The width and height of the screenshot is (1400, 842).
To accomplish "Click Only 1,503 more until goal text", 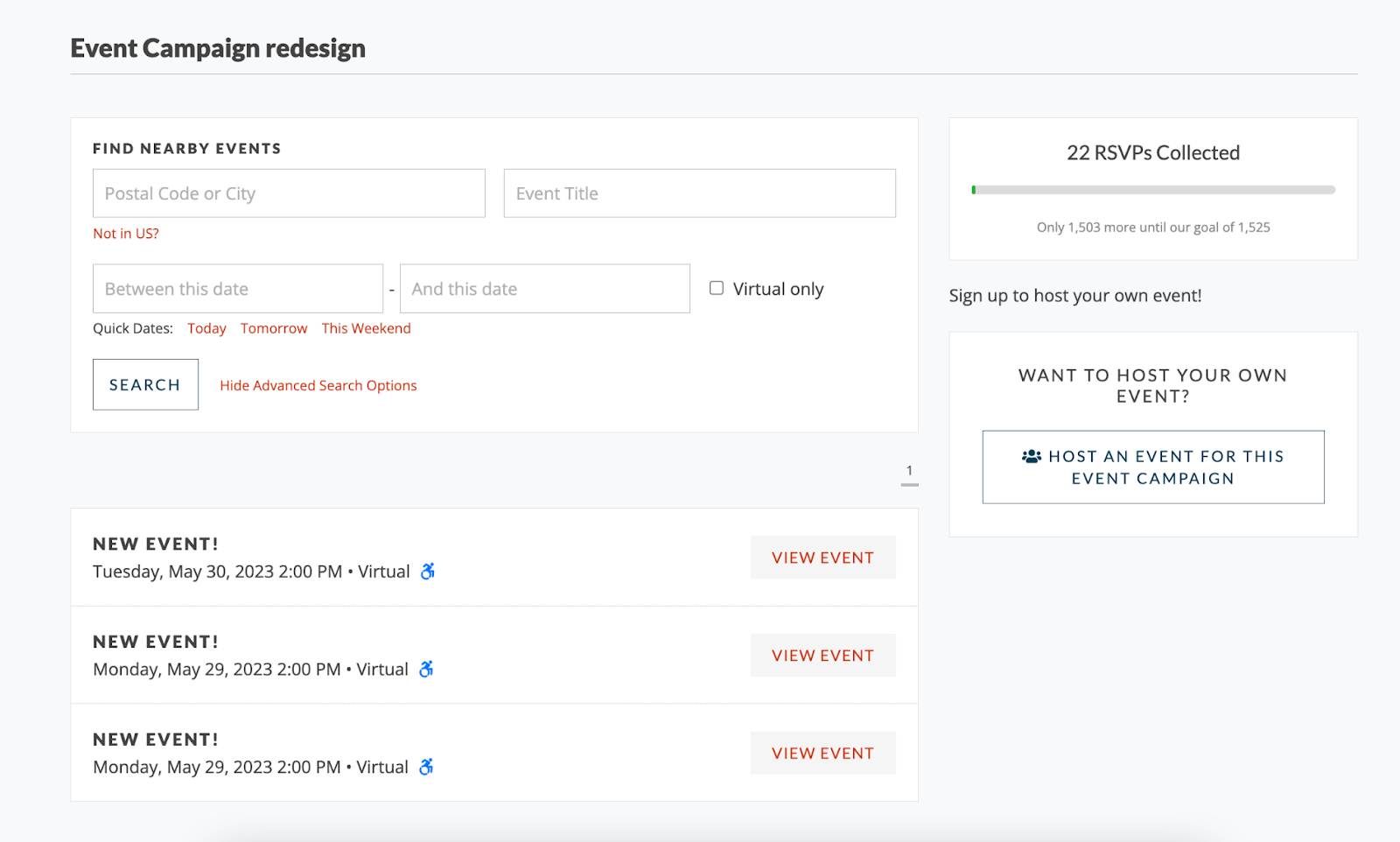I will point(1153,228).
